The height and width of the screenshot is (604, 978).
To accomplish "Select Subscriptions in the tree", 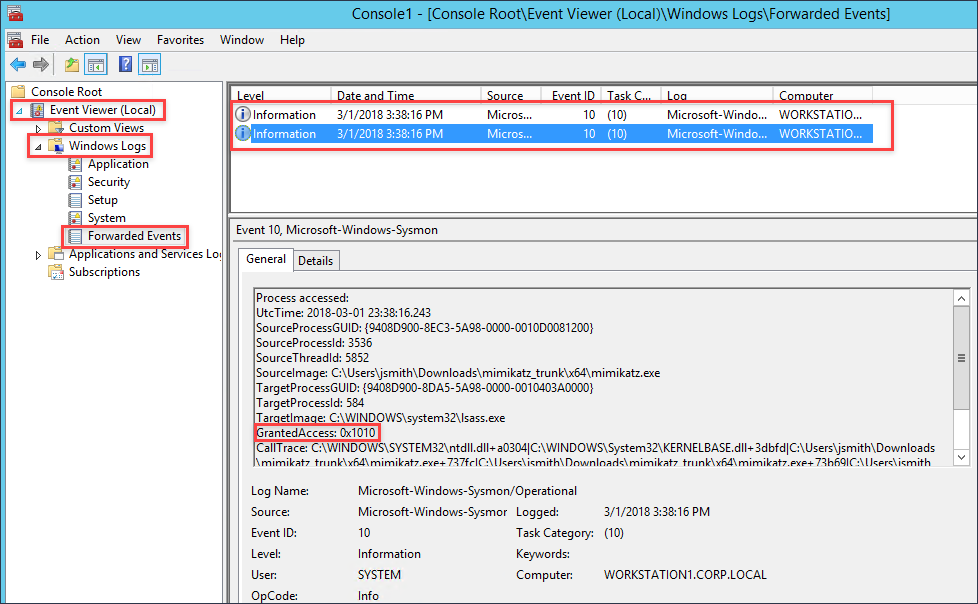I will point(104,272).
